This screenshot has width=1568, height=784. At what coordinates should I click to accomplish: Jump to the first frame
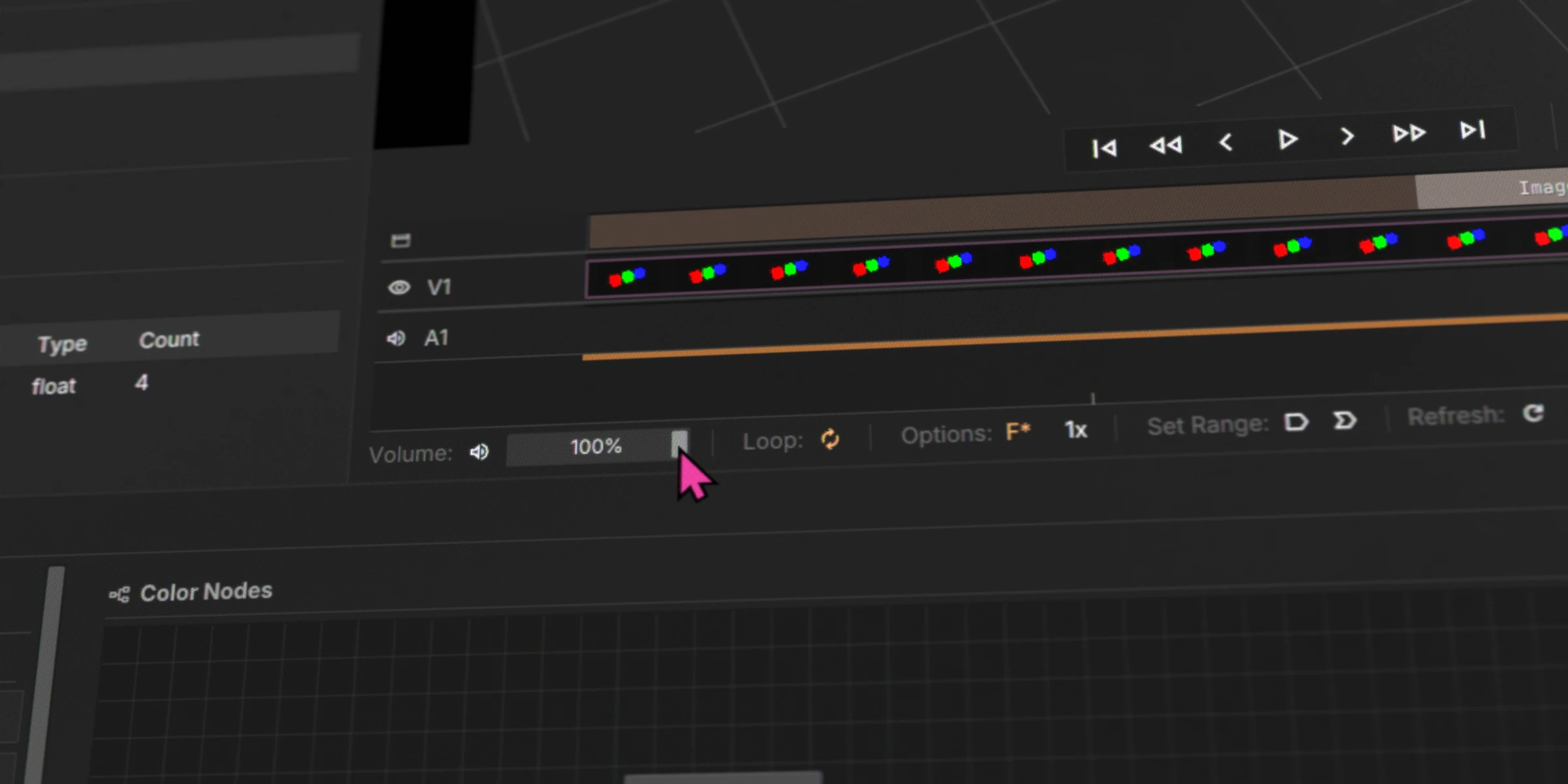(x=1105, y=148)
